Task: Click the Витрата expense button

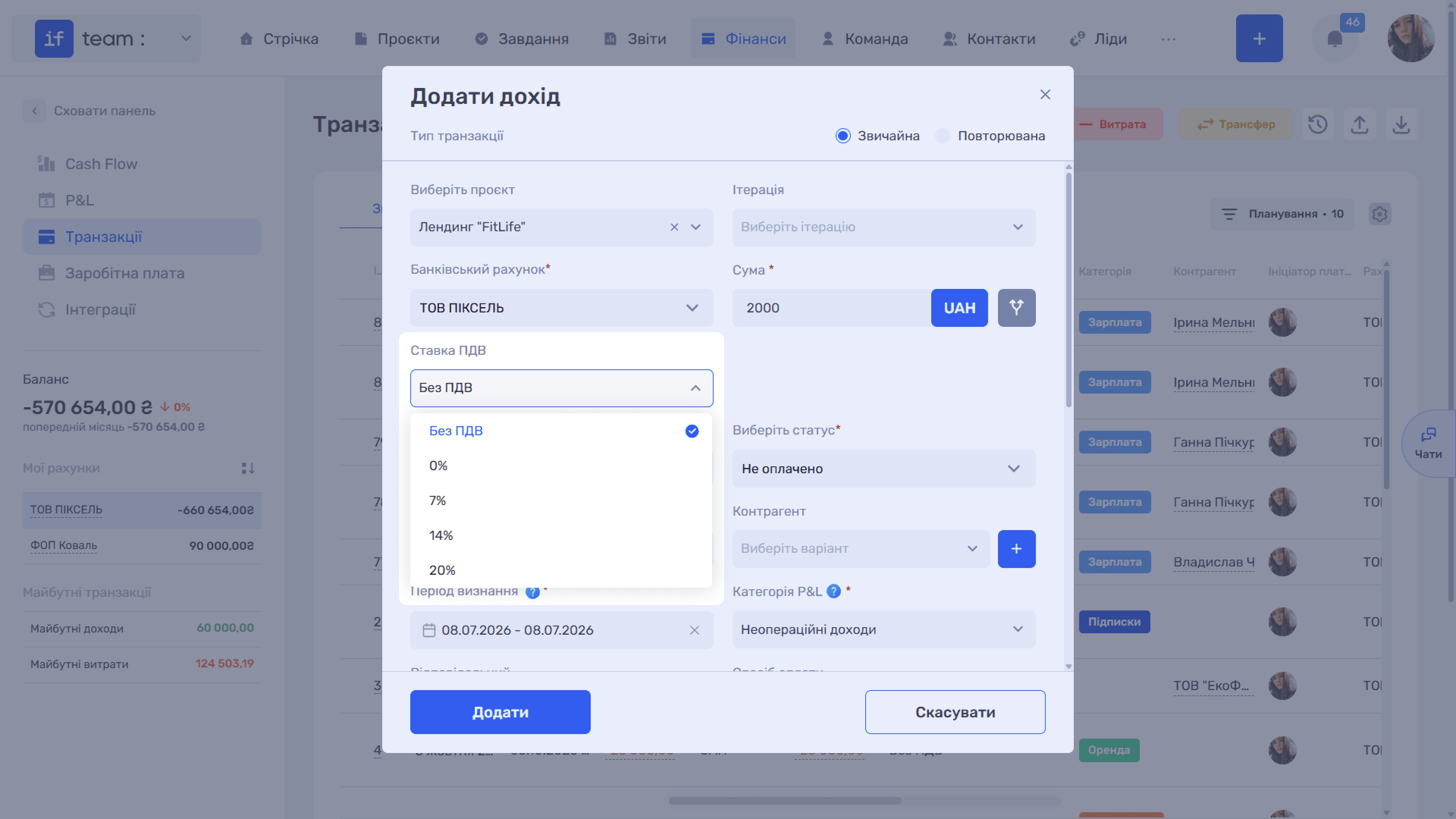Action: 1118,124
